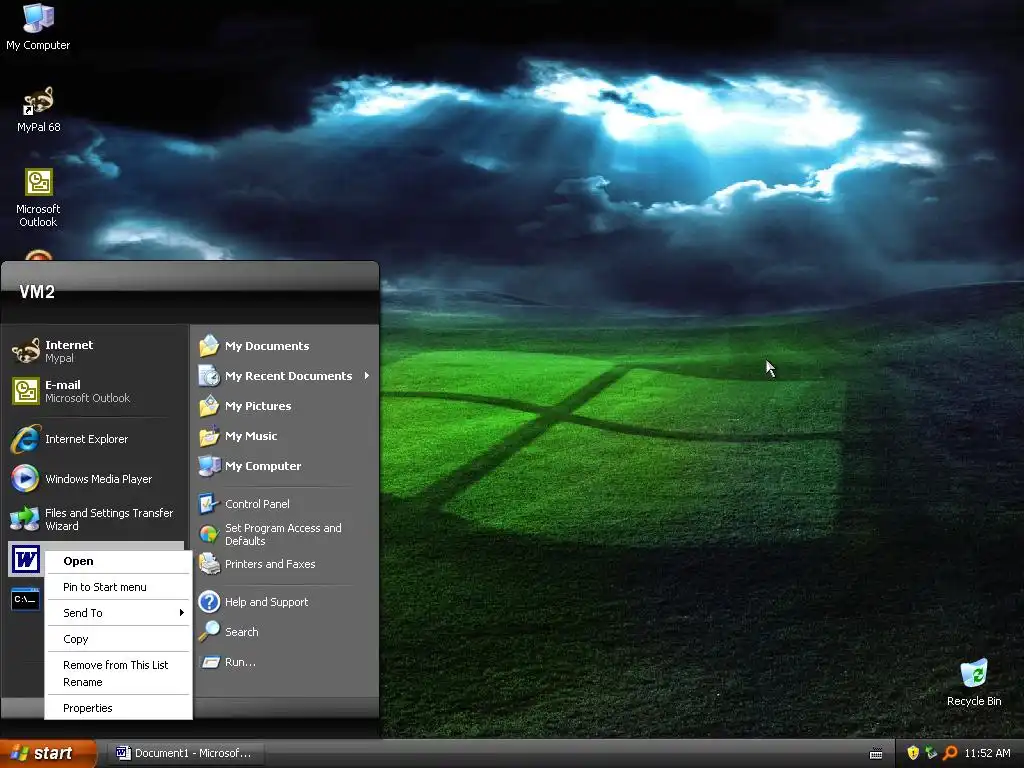Click the orange magnifier tray icon
1024x768 pixels.
click(x=950, y=753)
